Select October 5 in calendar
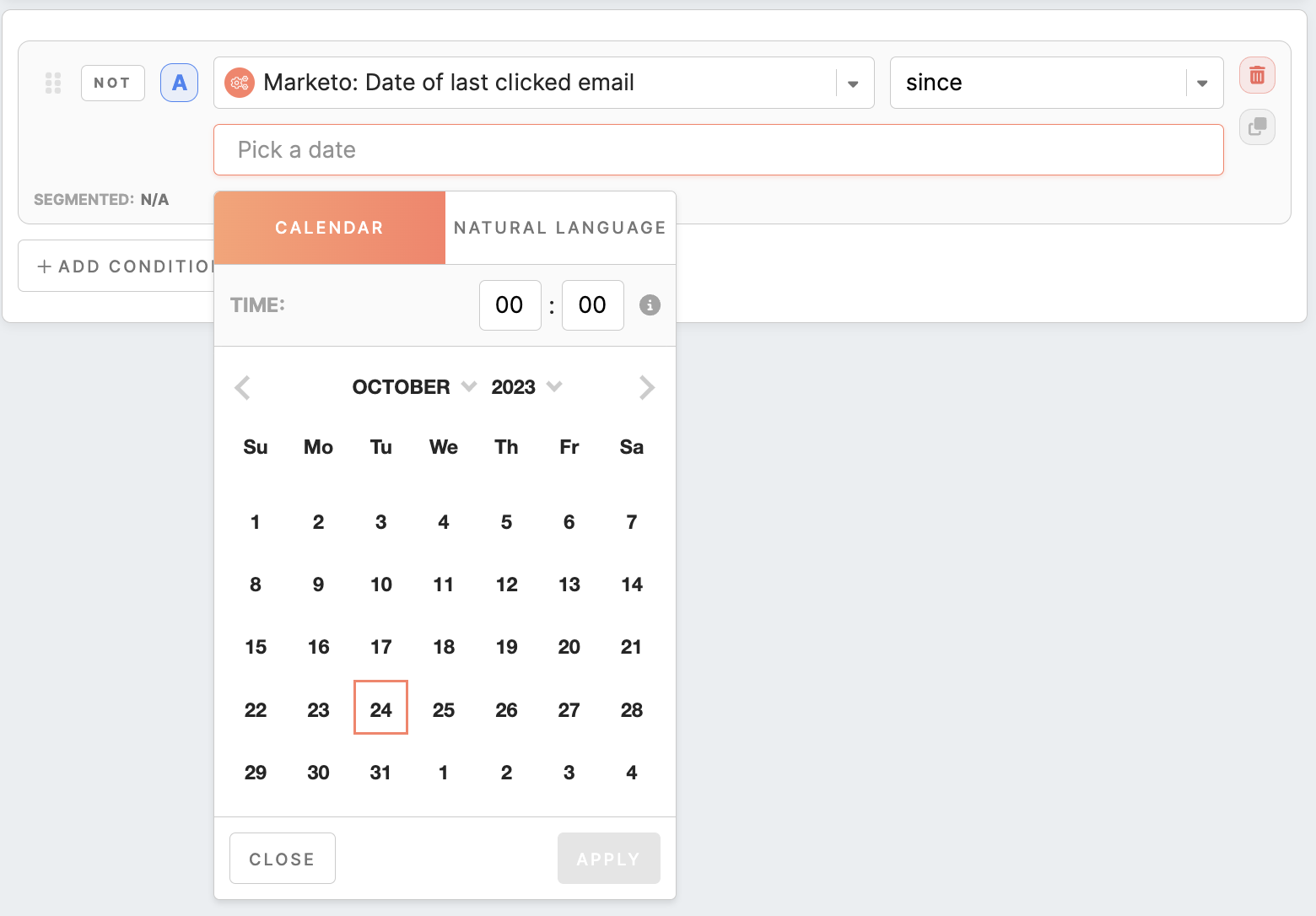This screenshot has height=916, width=1316. (x=507, y=522)
